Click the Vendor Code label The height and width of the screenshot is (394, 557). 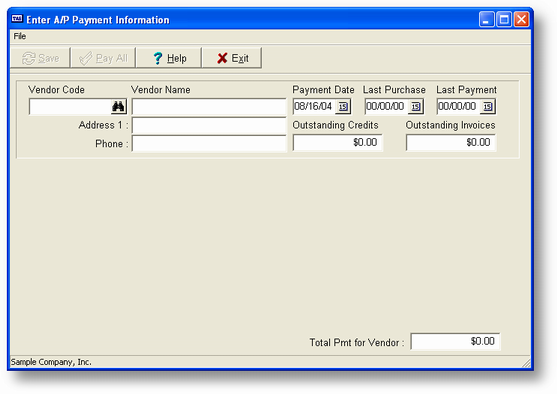pyautogui.click(x=56, y=90)
